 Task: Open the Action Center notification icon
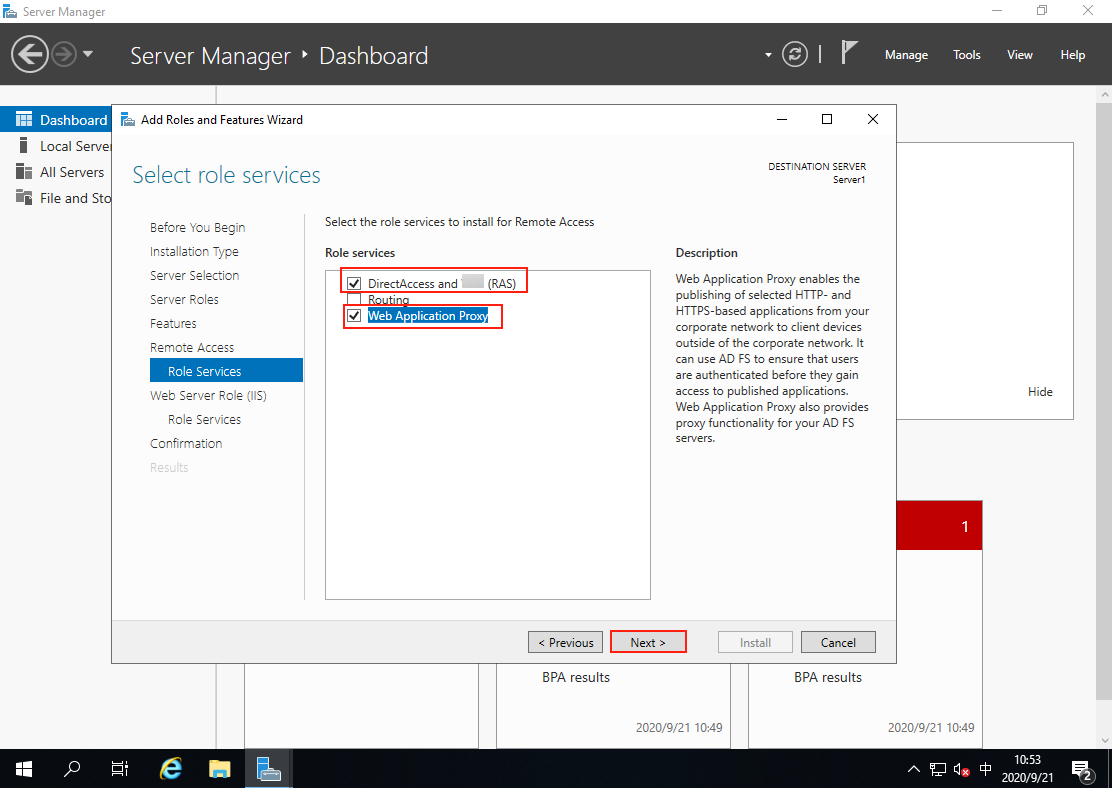[1082, 770]
